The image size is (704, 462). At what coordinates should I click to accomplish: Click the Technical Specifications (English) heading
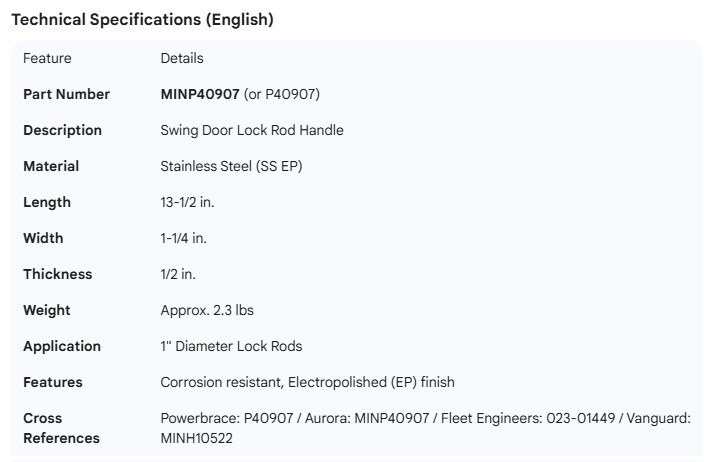[x=141, y=19]
